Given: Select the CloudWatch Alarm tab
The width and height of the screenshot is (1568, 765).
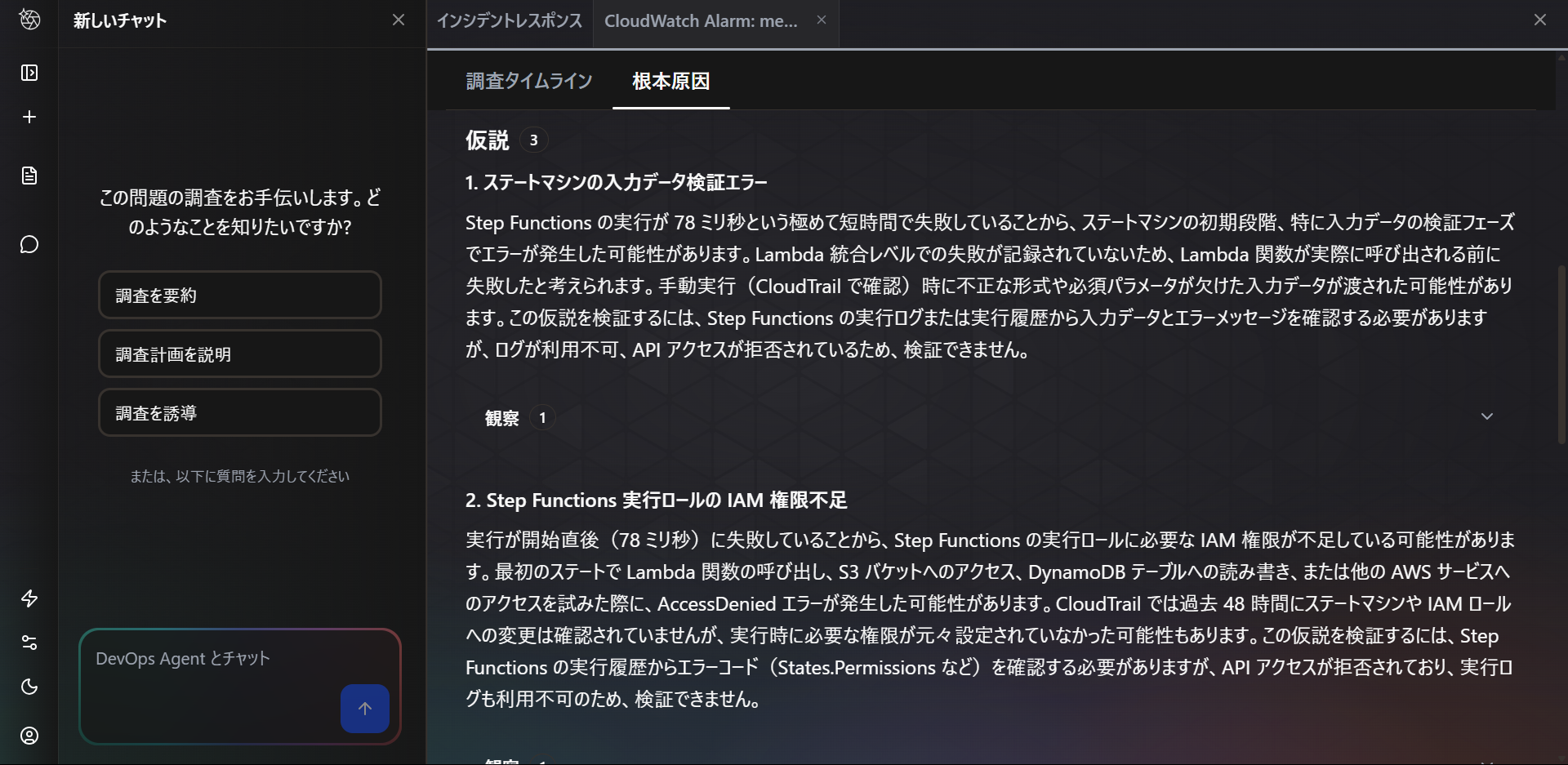Looking at the screenshot, I should coord(701,21).
